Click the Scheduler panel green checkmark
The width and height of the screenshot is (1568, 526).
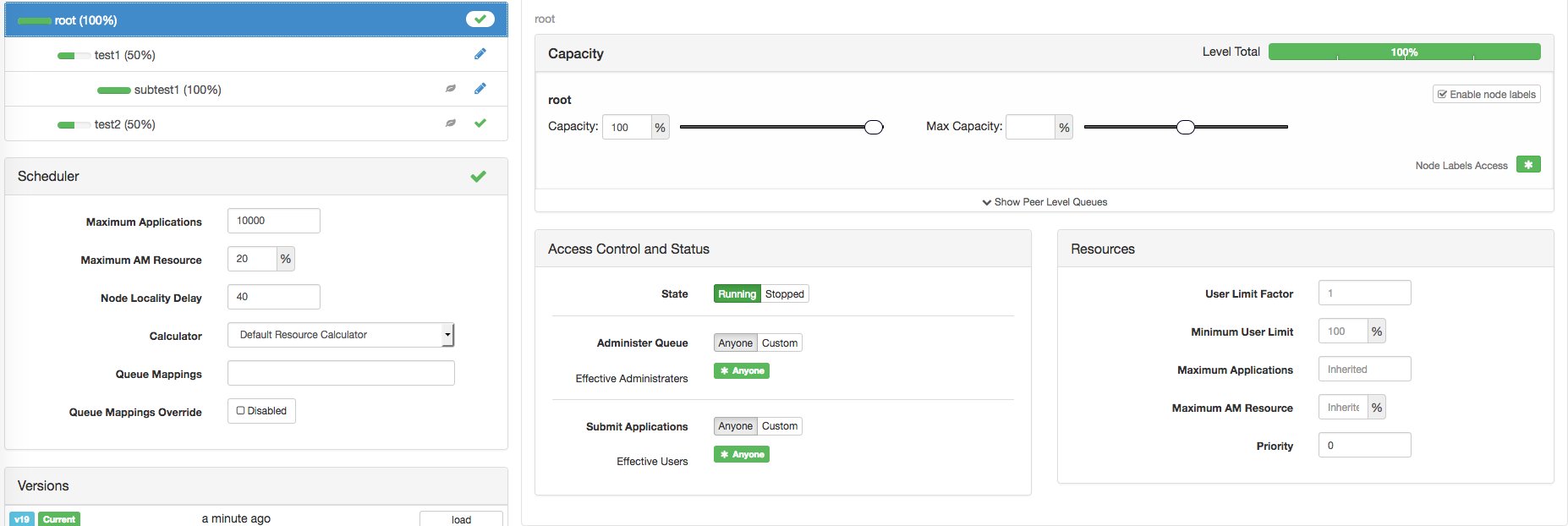[479, 176]
